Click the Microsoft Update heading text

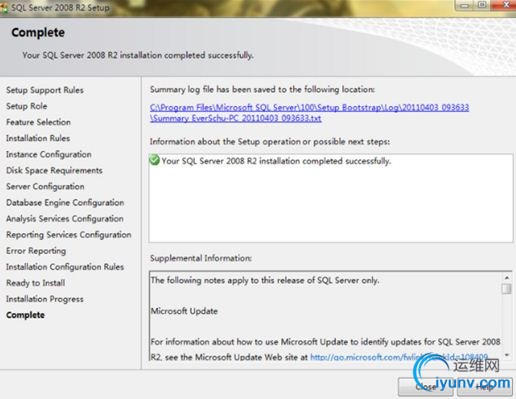click(x=184, y=311)
